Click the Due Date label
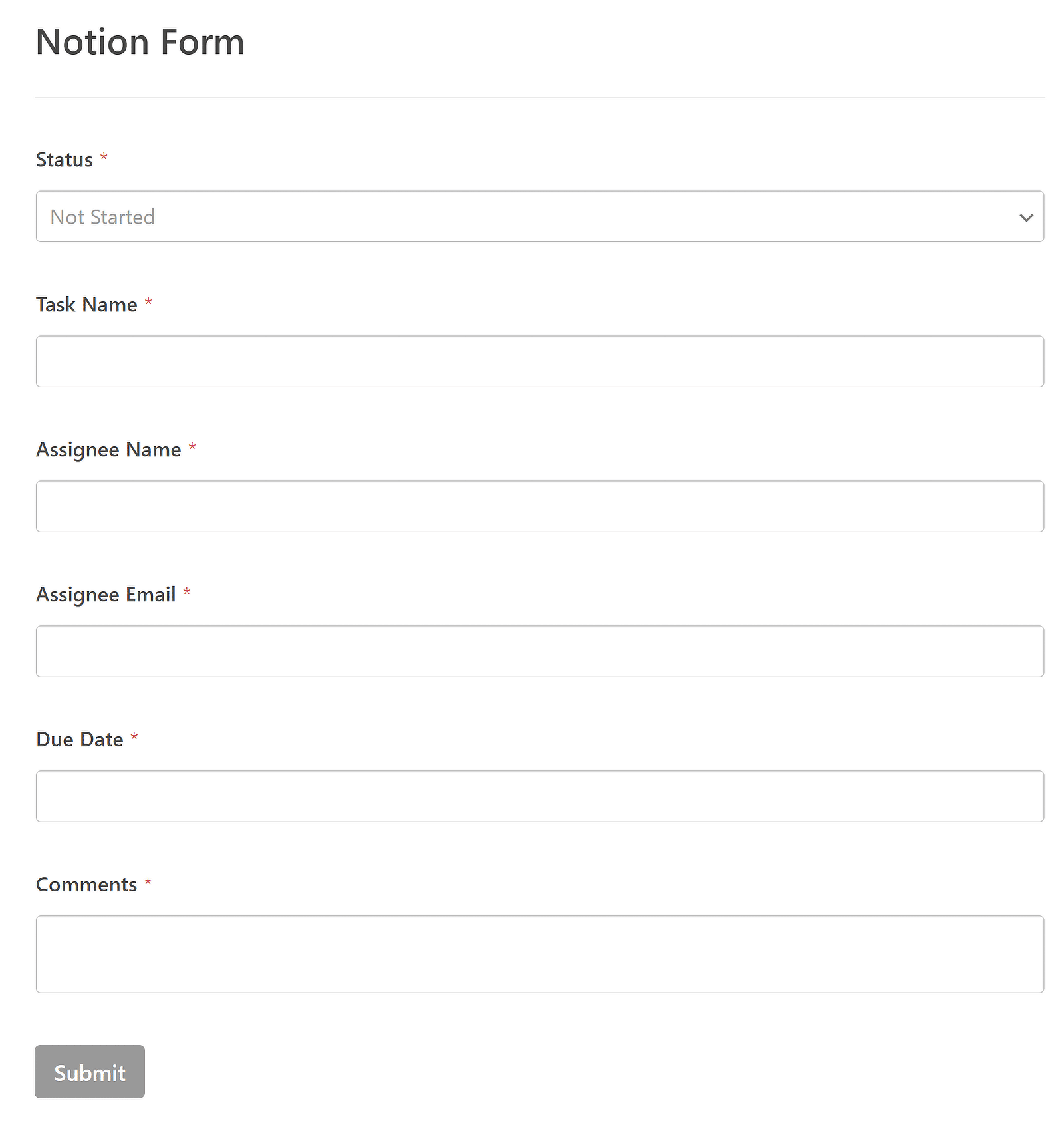This screenshot has width=1064, height=1121. (x=79, y=740)
